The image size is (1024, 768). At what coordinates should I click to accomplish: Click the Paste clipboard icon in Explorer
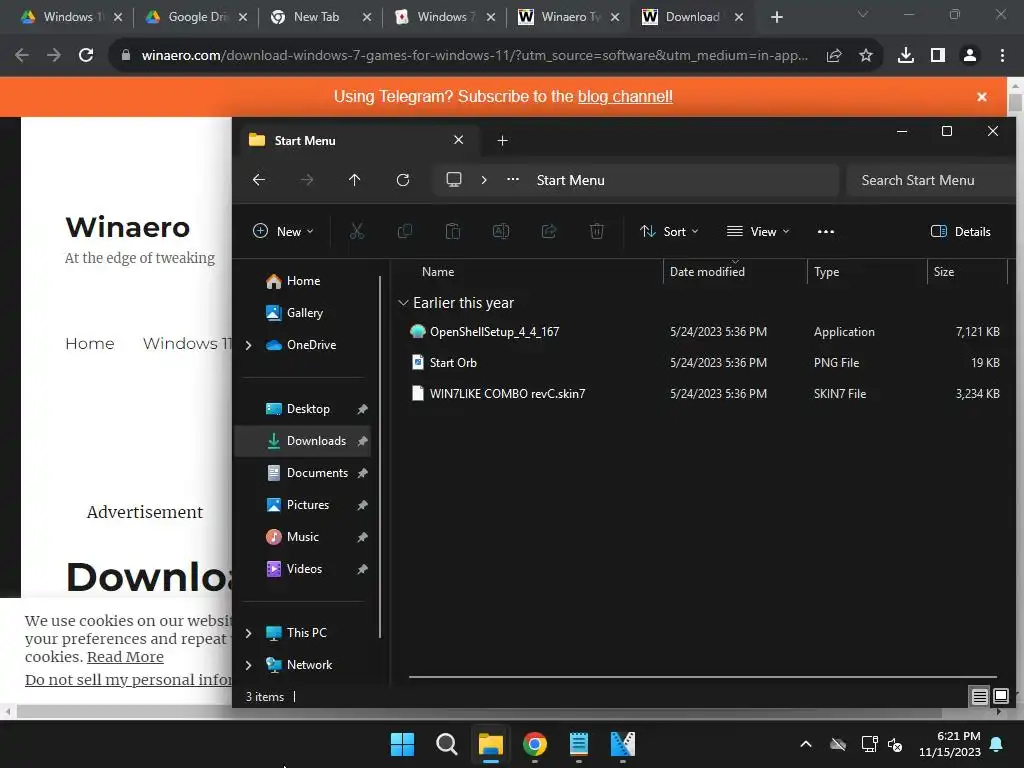click(453, 231)
